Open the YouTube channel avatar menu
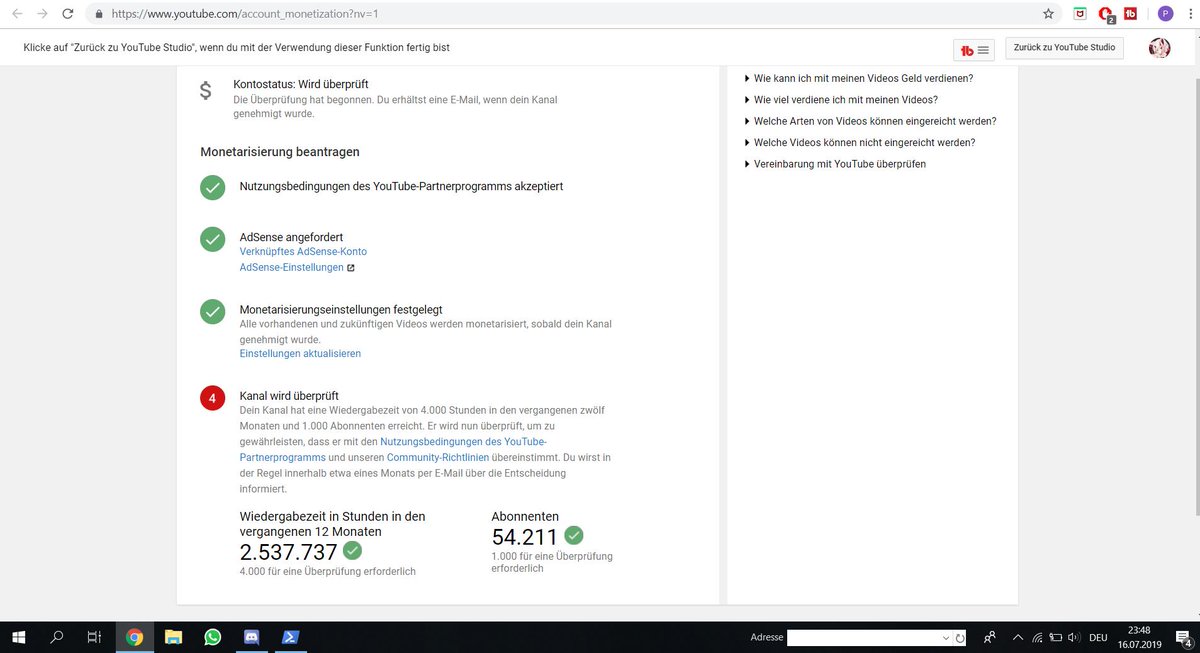Image resolution: width=1200 pixels, height=653 pixels. (x=1159, y=48)
